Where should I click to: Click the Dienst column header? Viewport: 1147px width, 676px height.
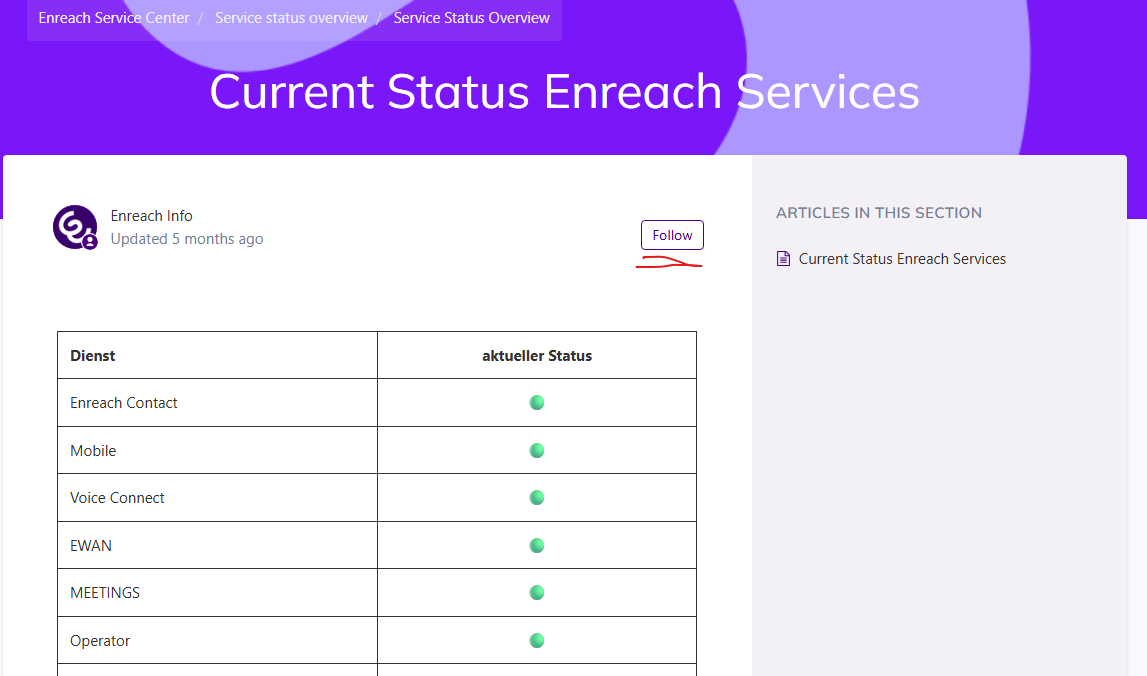pyautogui.click(x=93, y=356)
